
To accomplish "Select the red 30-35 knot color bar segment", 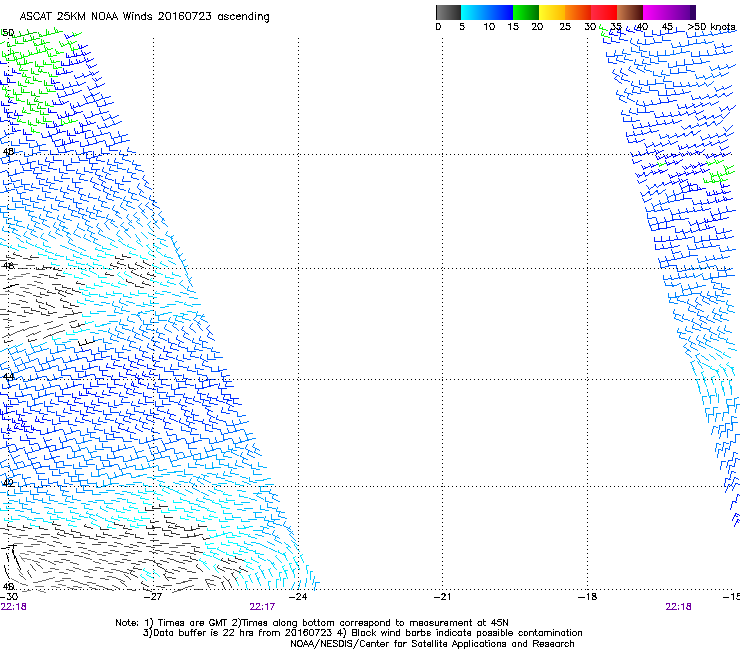I will point(604,12).
